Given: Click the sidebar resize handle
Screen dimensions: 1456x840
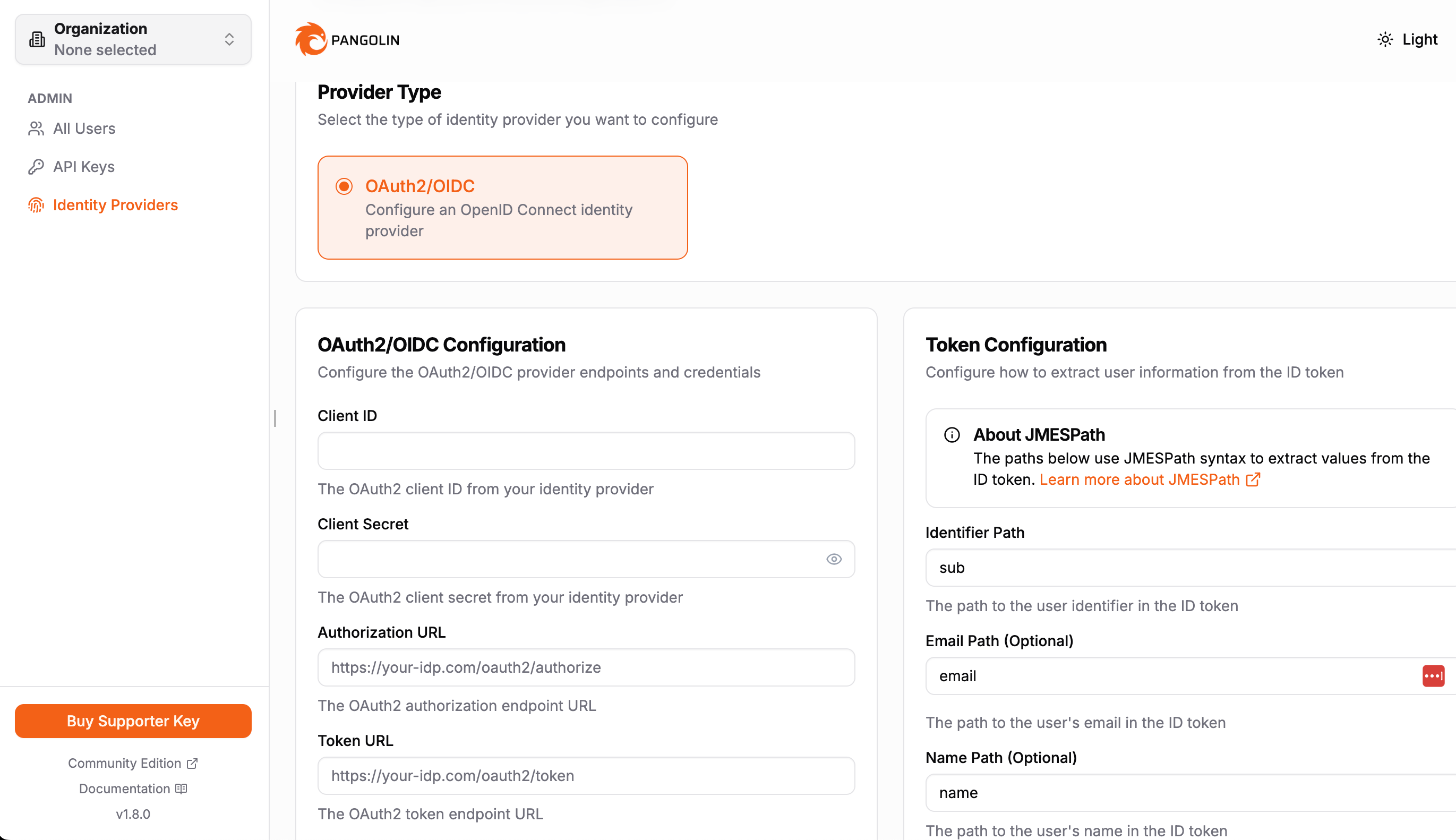Looking at the screenshot, I should tap(275, 418).
